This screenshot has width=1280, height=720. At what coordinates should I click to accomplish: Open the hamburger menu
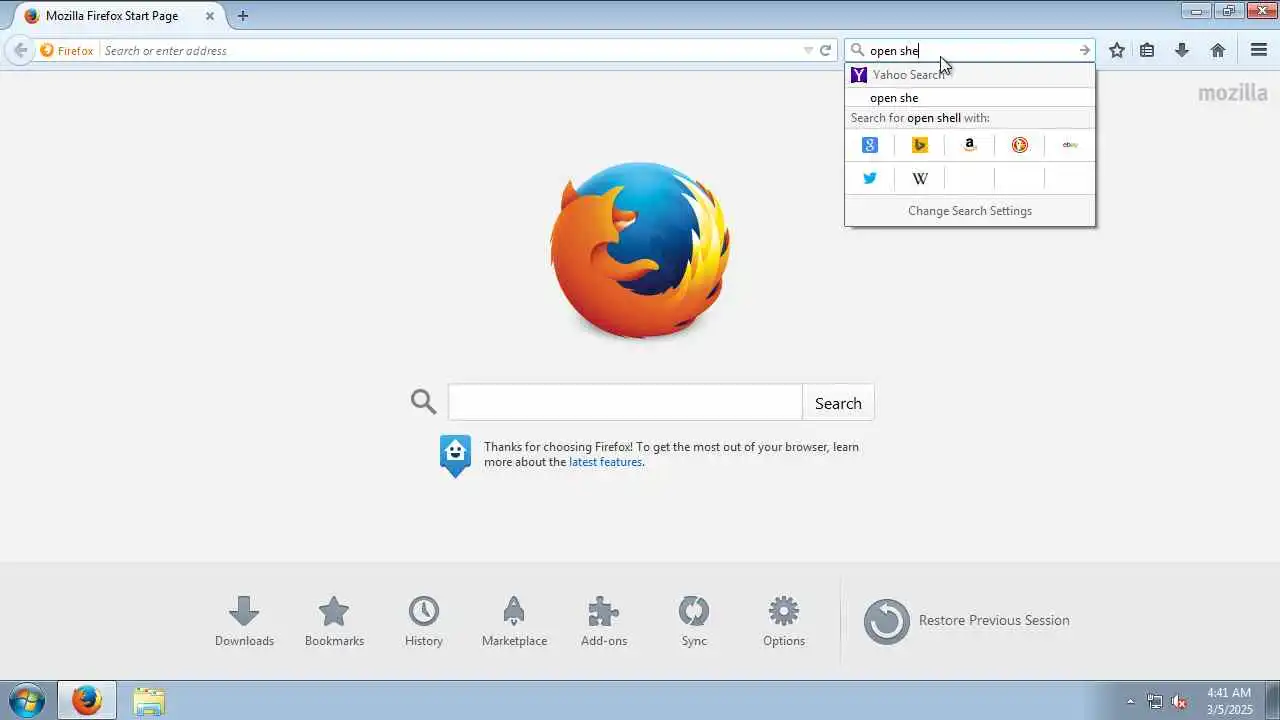pyautogui.click(x=1259, y=50)
